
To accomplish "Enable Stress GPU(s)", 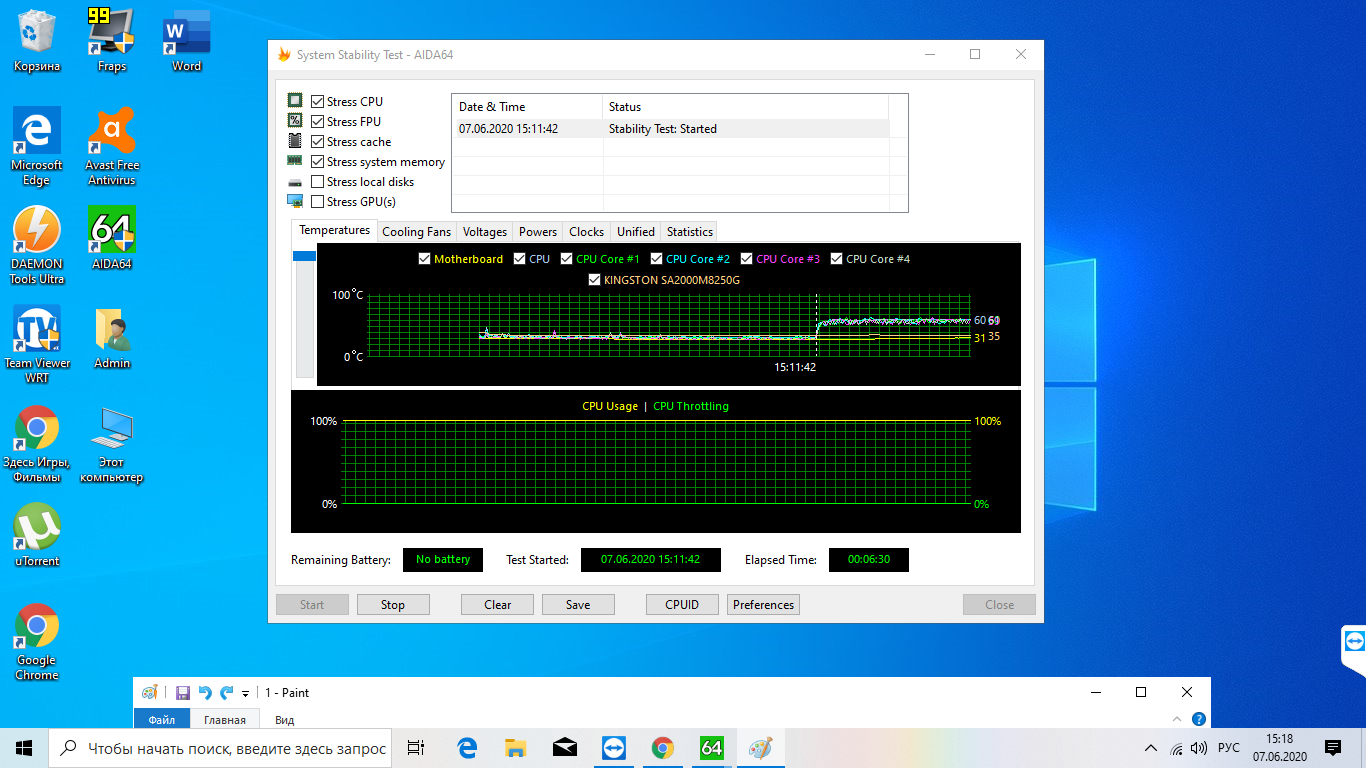I will 317,202.
